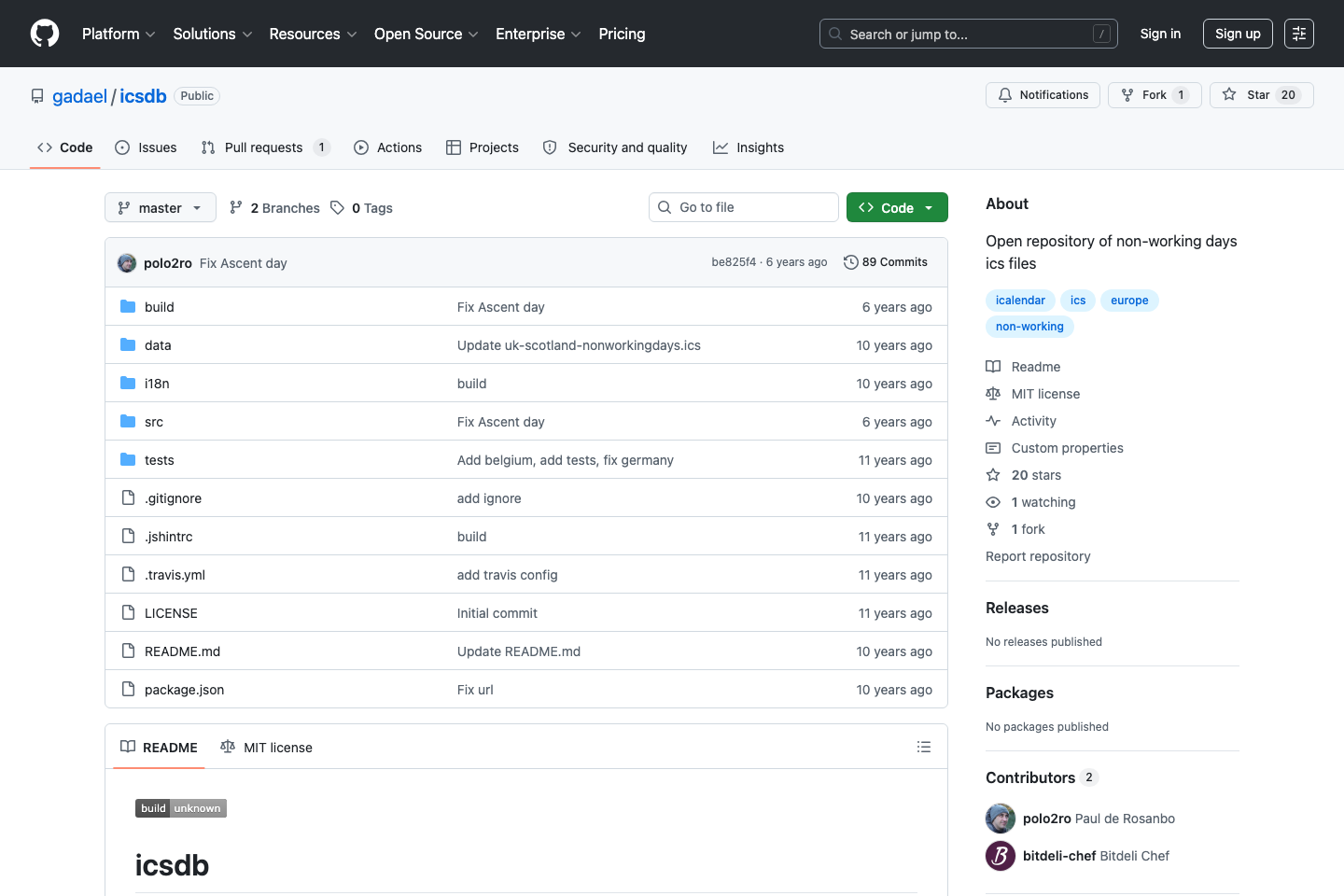Open the Readme book icon in About section

[993, 366]
